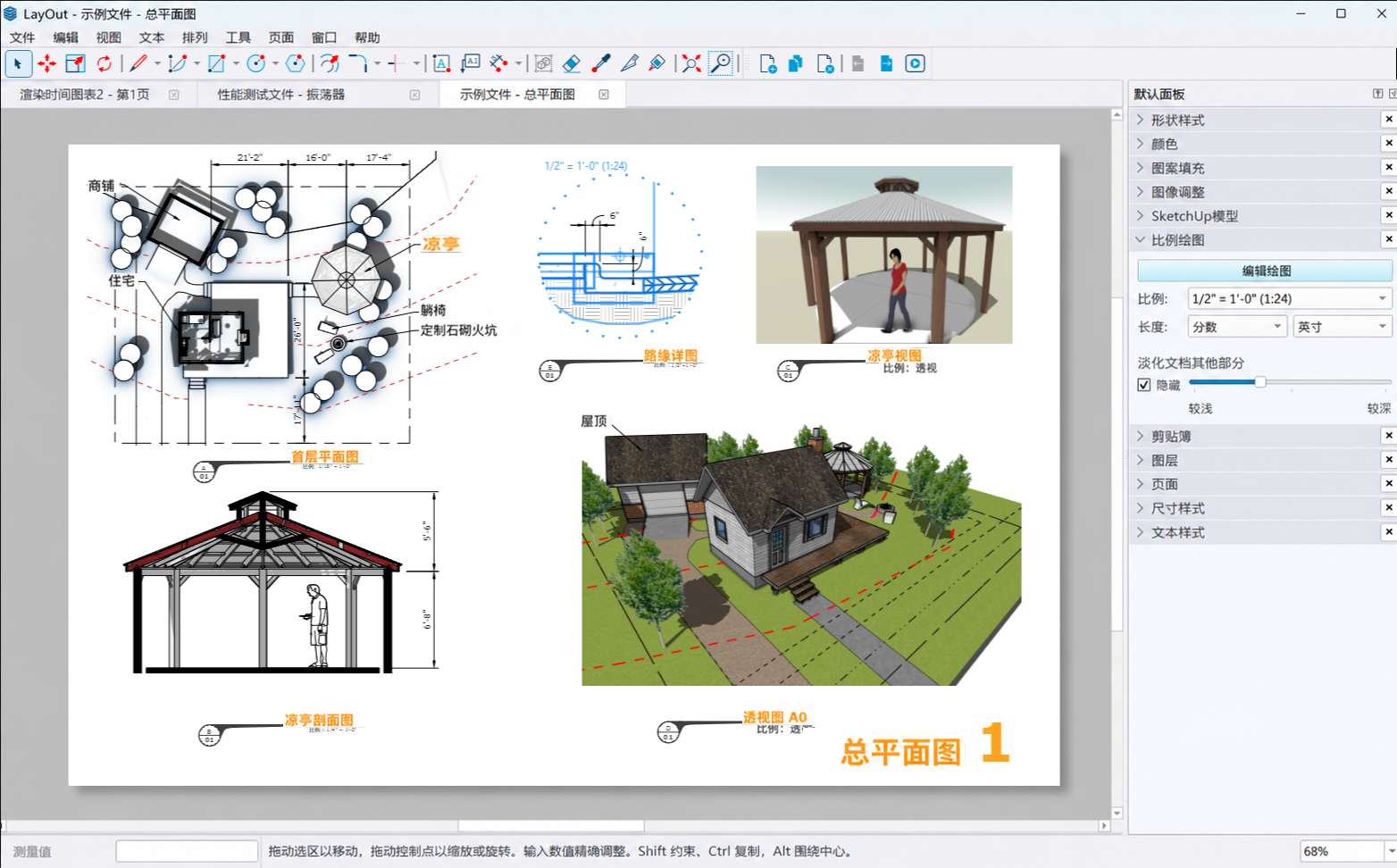Duplicate the current page via toolbar

tap(796, 63)
